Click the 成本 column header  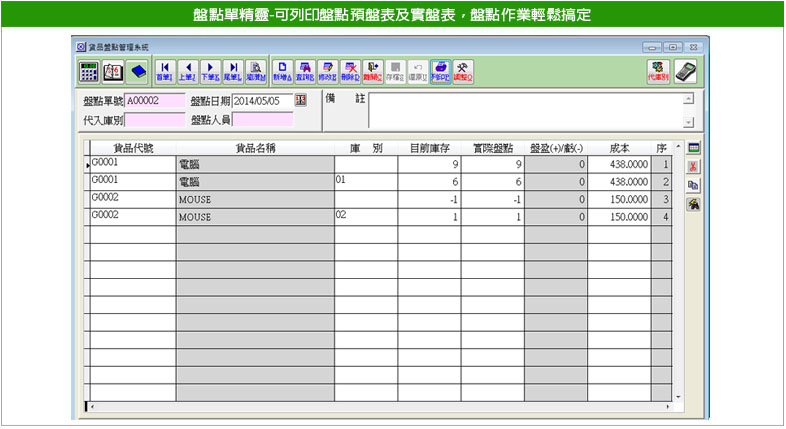619,148
